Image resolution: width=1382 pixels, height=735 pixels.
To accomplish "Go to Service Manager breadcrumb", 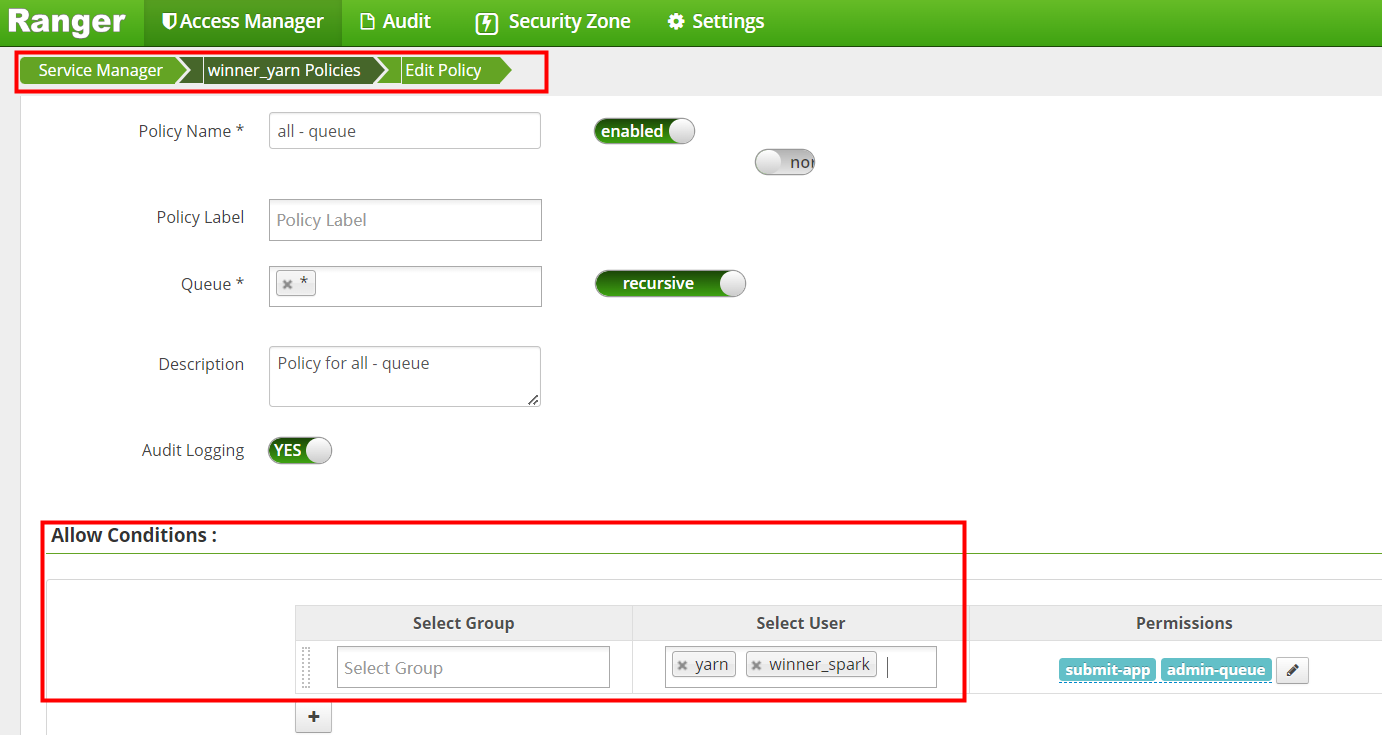I will (x=100, y=70).
